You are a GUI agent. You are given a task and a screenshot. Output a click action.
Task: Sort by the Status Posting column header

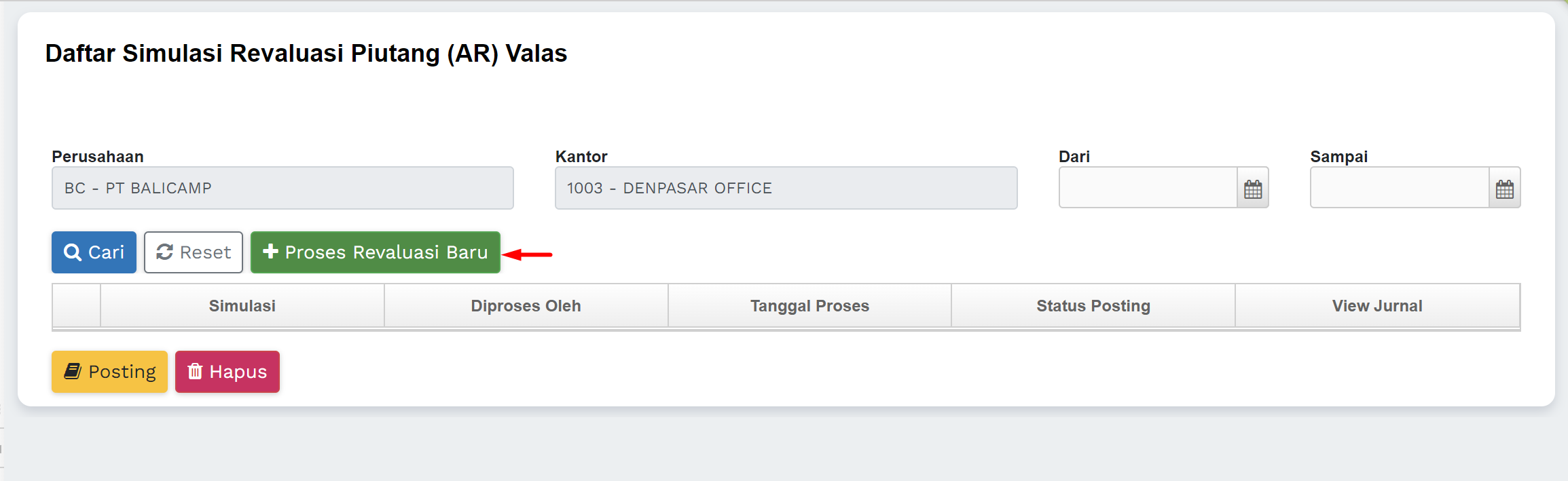[1093, 306]
